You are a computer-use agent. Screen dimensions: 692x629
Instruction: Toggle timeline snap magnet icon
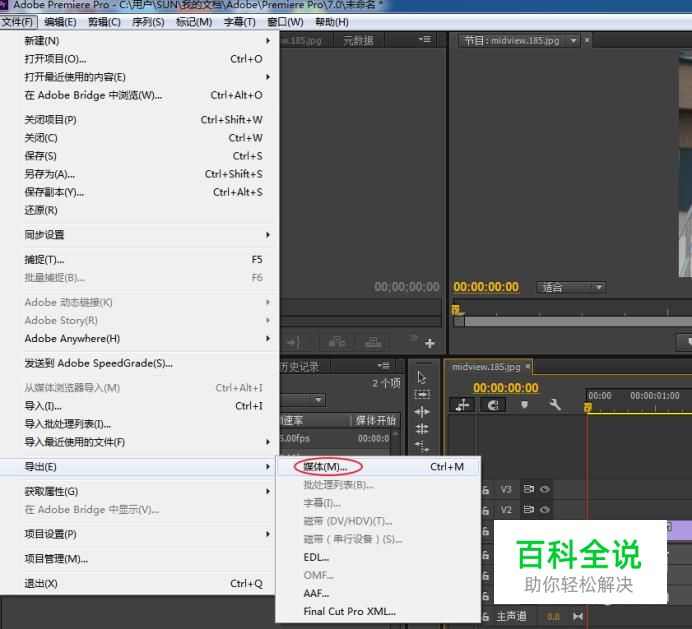click(x=493, y=405)
